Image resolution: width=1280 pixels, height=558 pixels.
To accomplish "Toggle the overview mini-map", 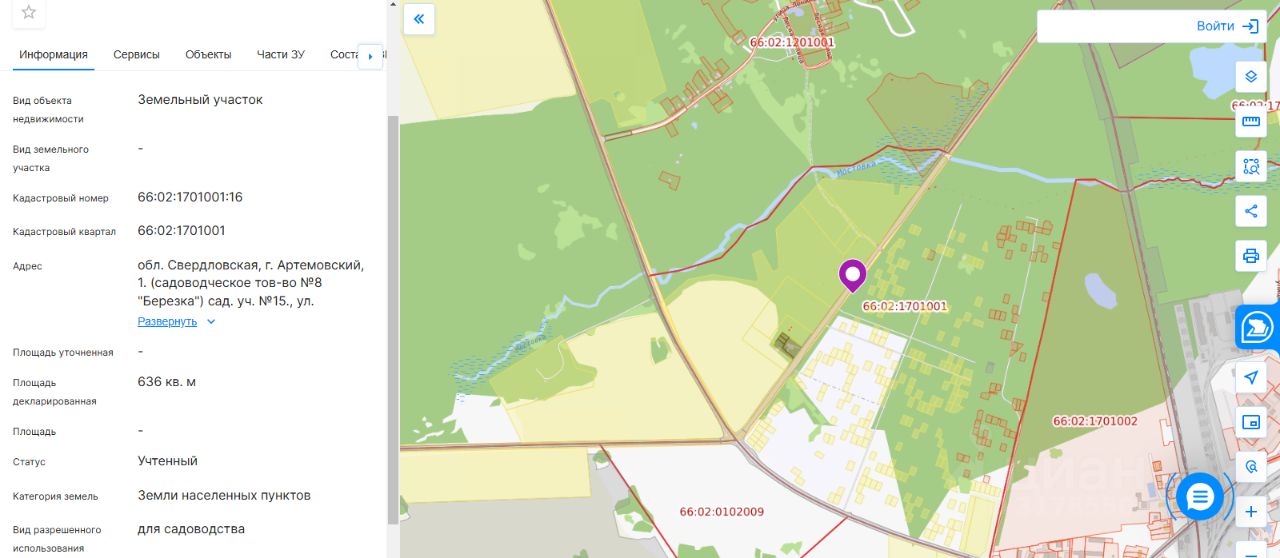I will (1250, 422).
